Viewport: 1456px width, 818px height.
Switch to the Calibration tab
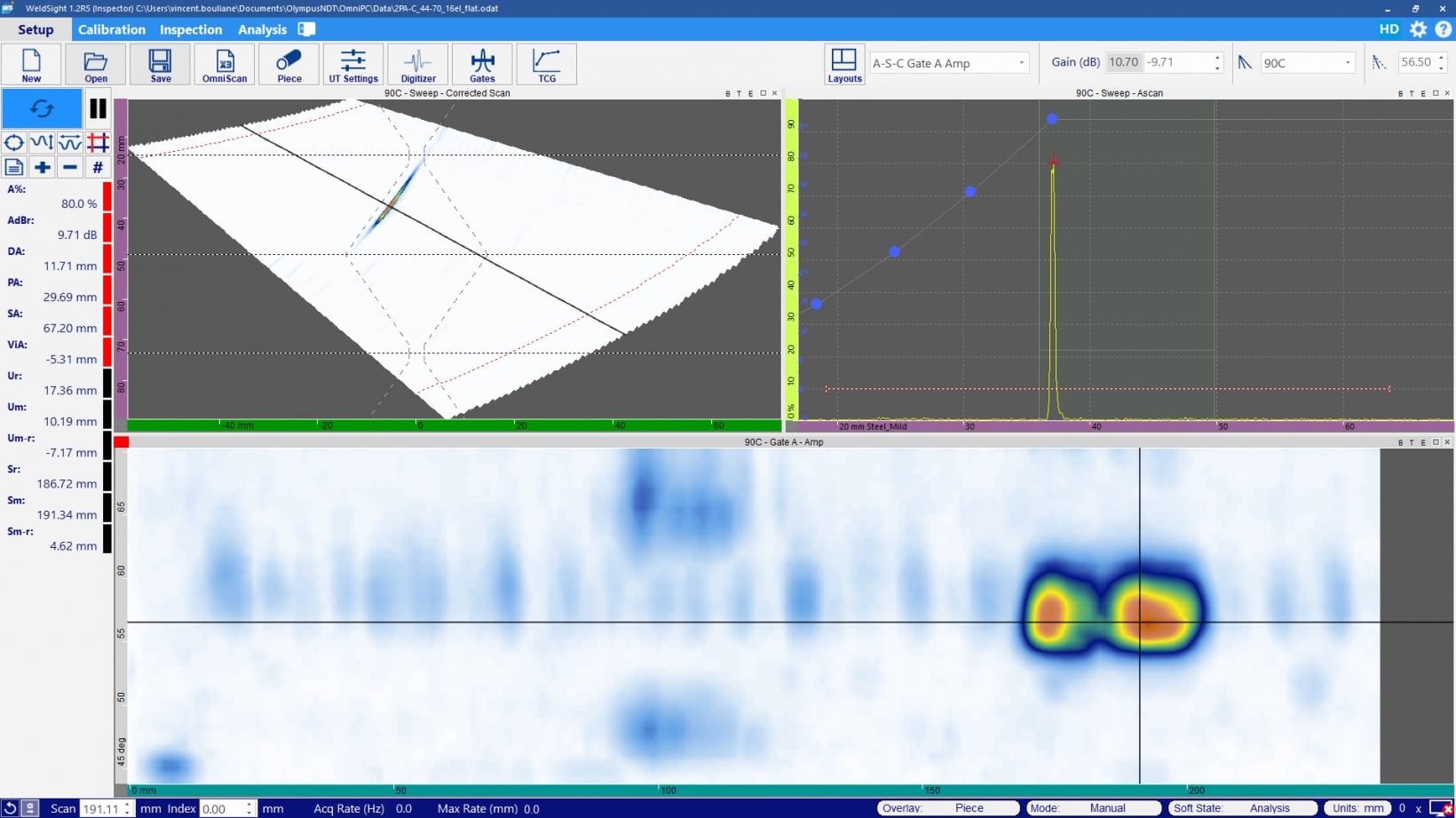pos(112,29)
